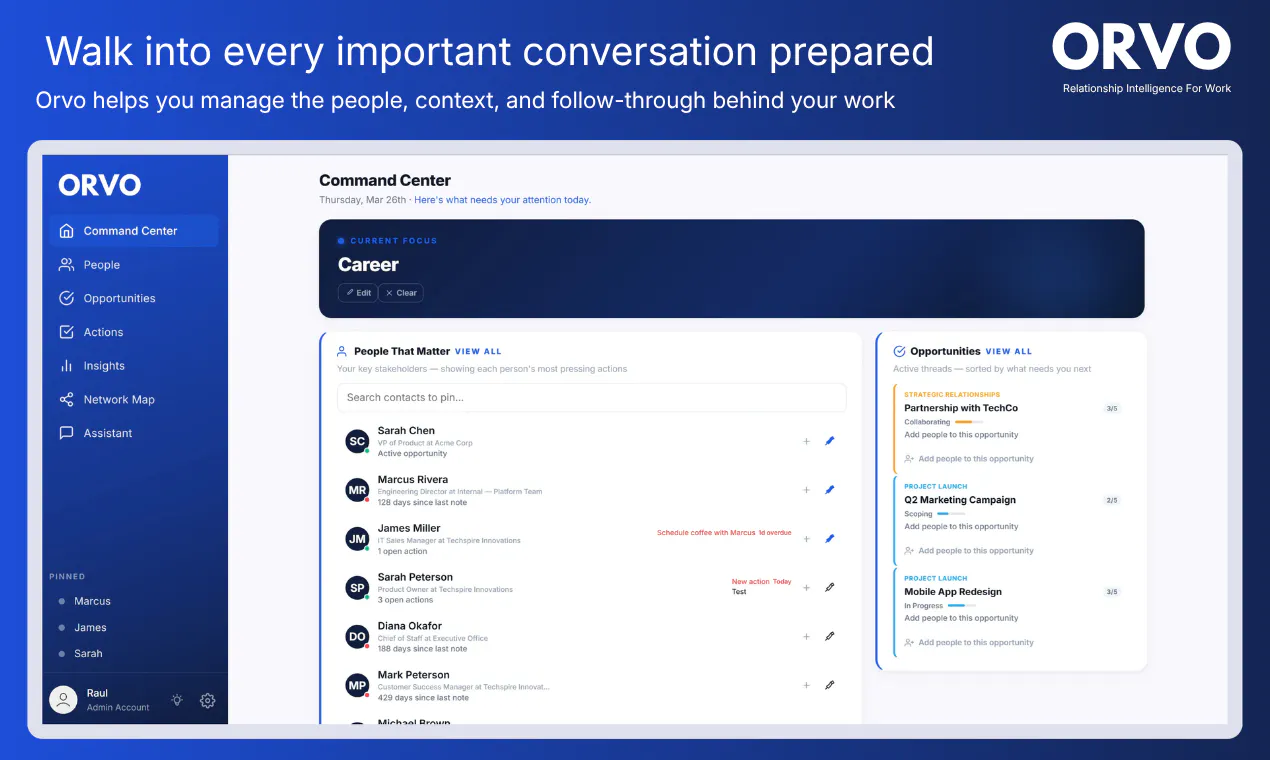Add people to Mobile App Redesign opportunity
The width and height of the screenshot is (1270, 760).
(x=969, y=643)
